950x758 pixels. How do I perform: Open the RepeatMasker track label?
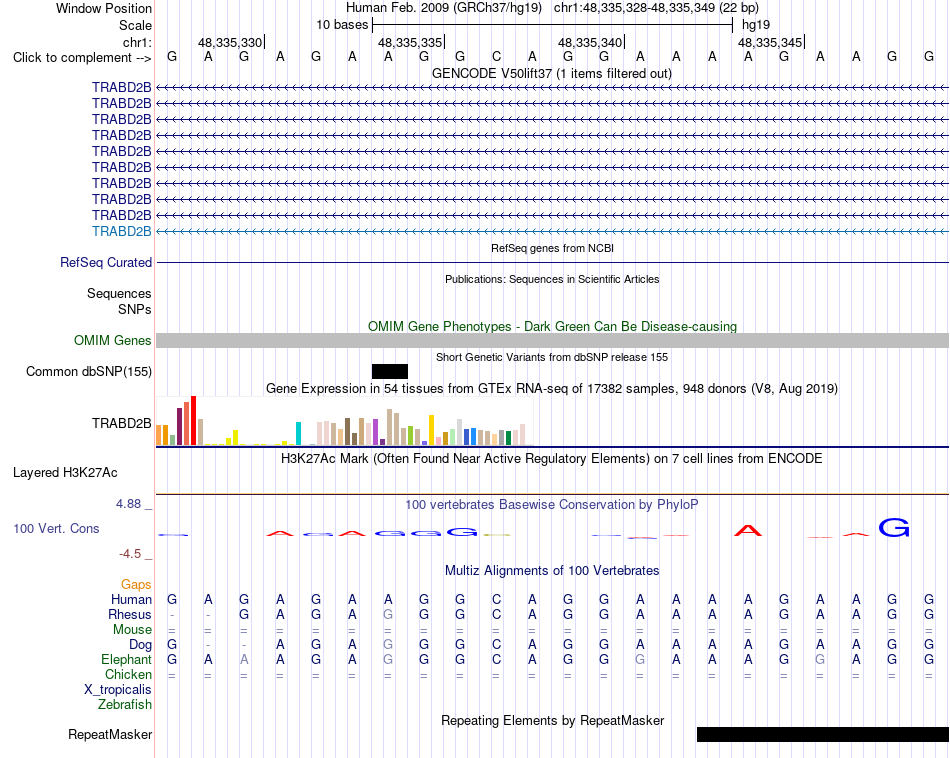click(110, 734)
